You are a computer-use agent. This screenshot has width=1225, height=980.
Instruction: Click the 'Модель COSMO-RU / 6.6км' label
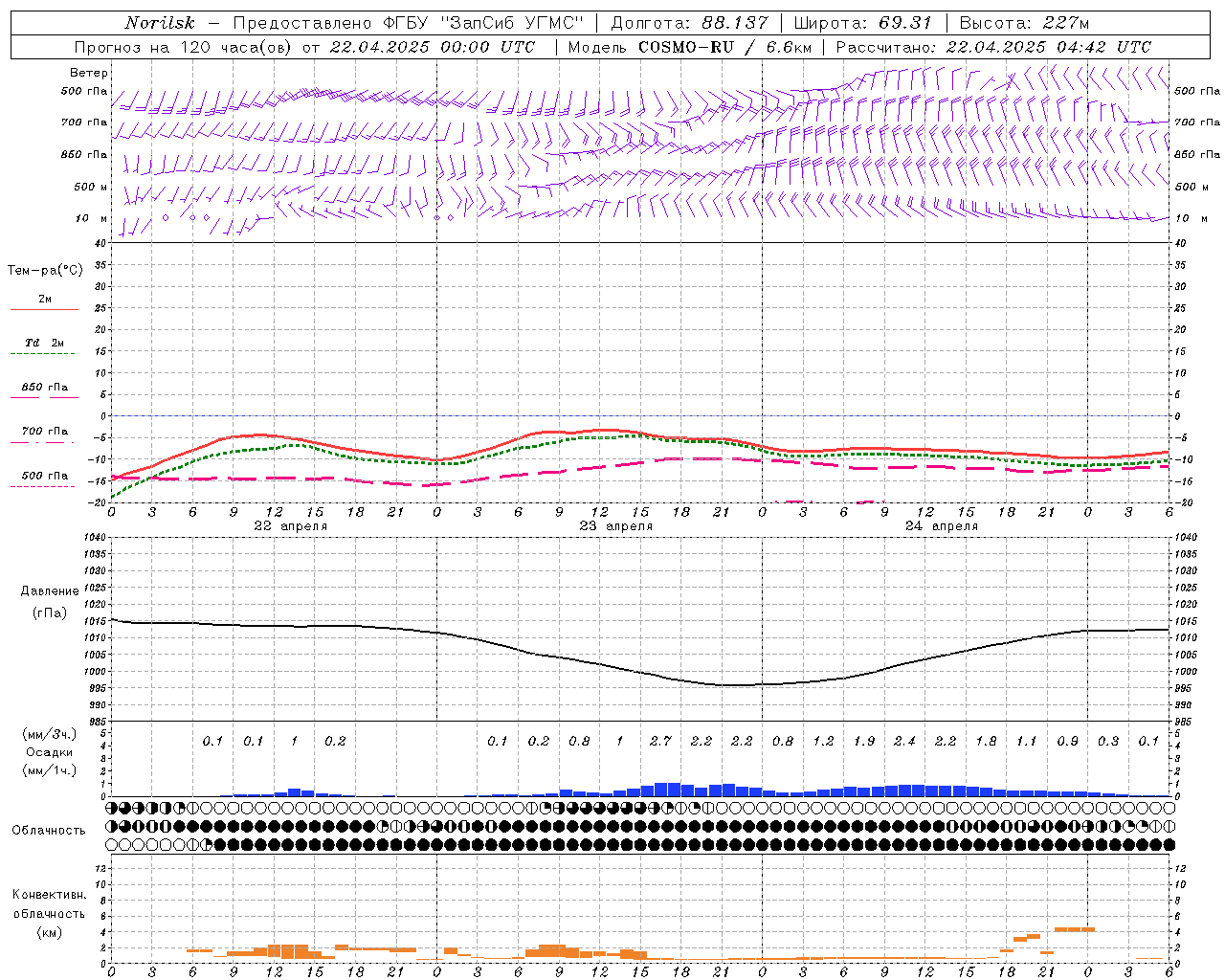point(690,47)
